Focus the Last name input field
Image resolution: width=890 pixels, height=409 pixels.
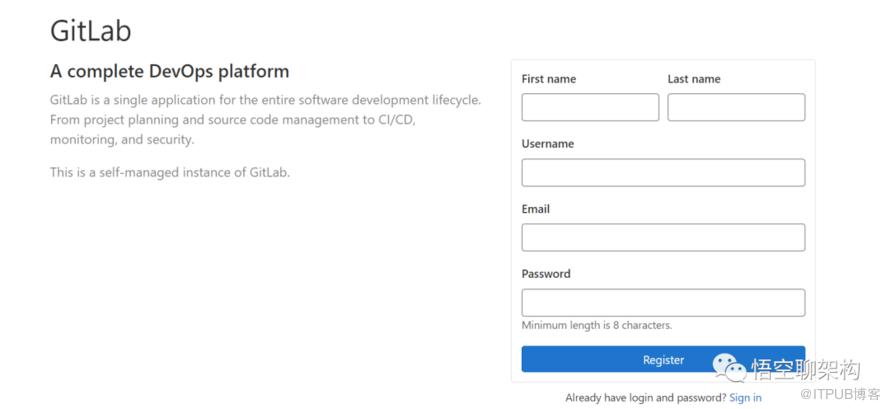[x=736, y=107]
